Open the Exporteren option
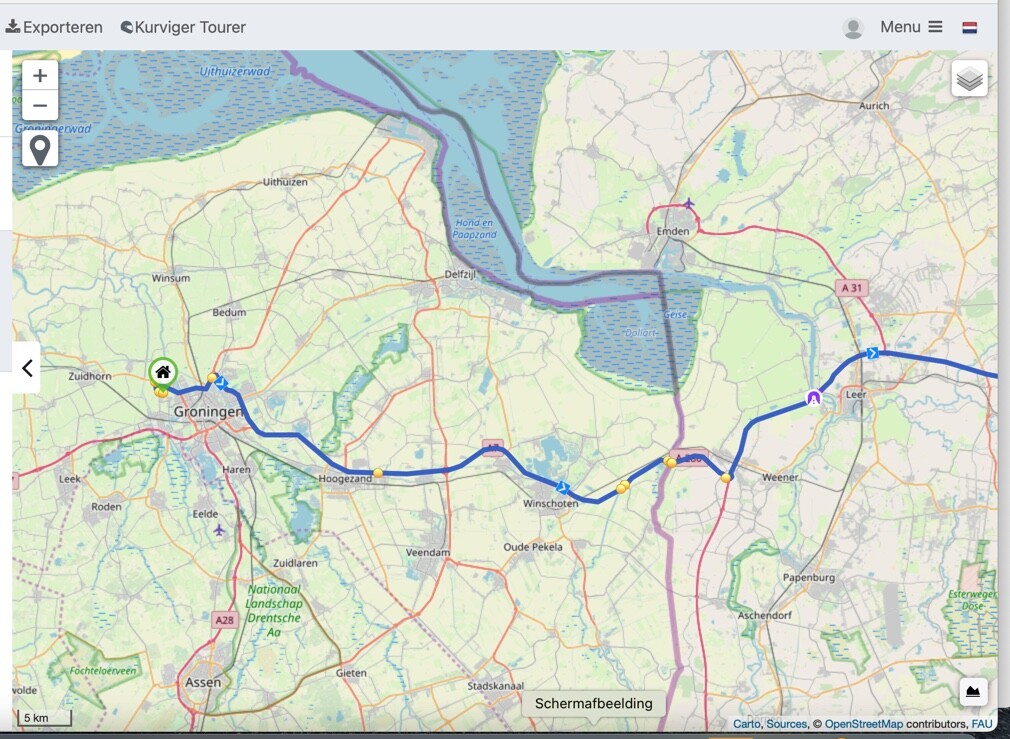 pos(54,27)
